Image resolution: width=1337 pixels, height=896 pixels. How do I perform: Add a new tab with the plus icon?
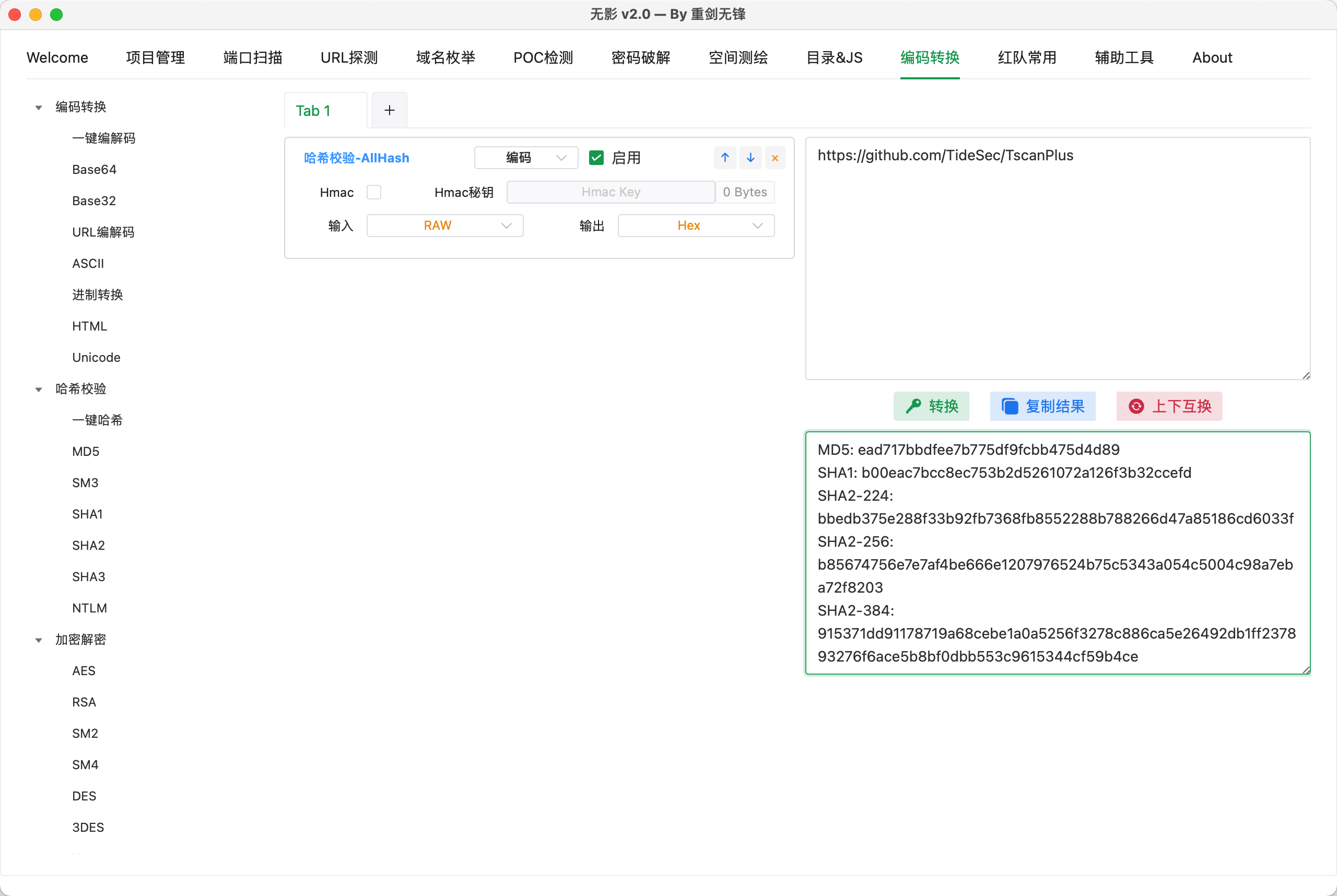(389, 110)
